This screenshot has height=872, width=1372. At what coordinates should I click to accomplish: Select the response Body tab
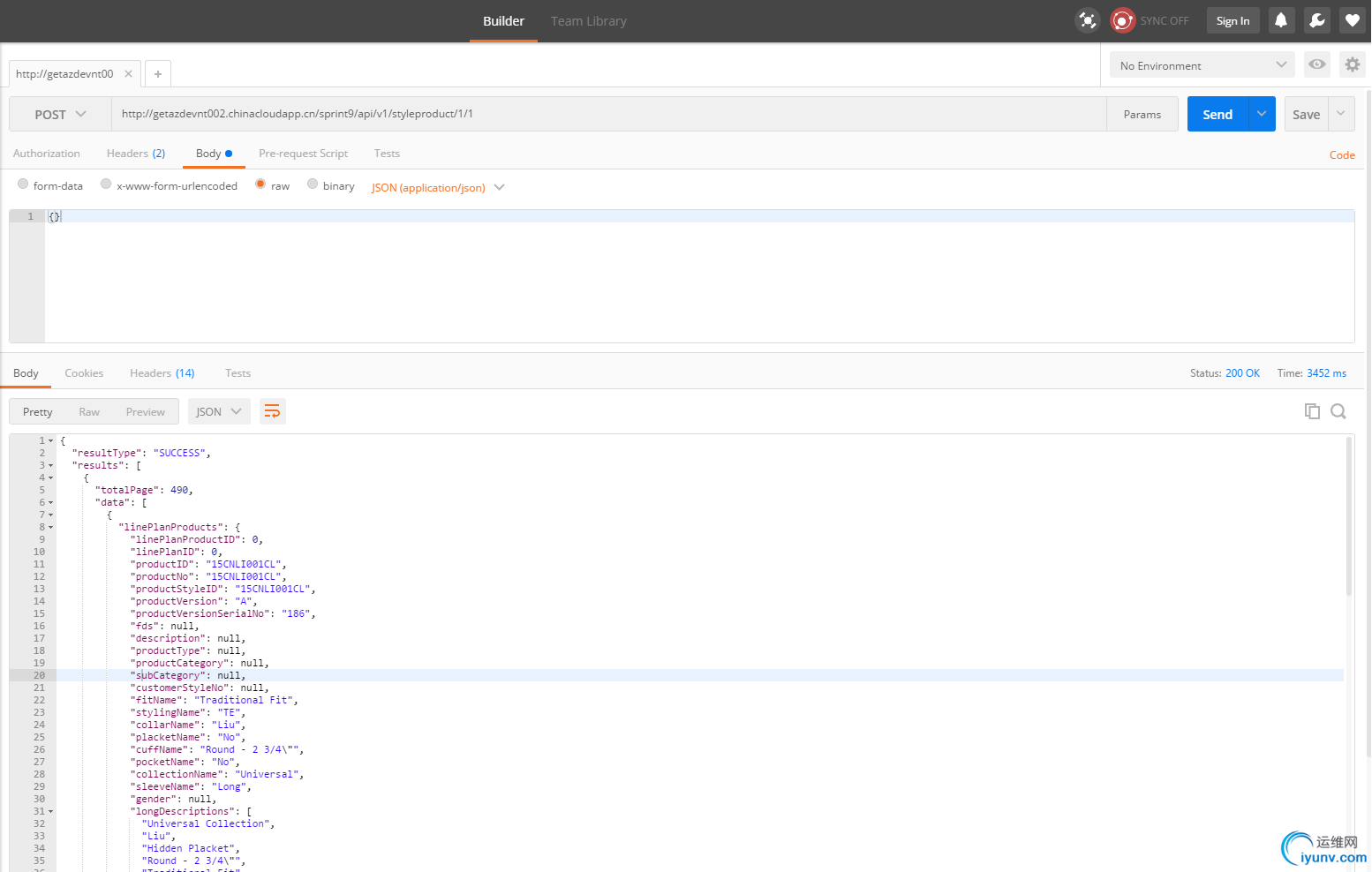tap(26, 373)
